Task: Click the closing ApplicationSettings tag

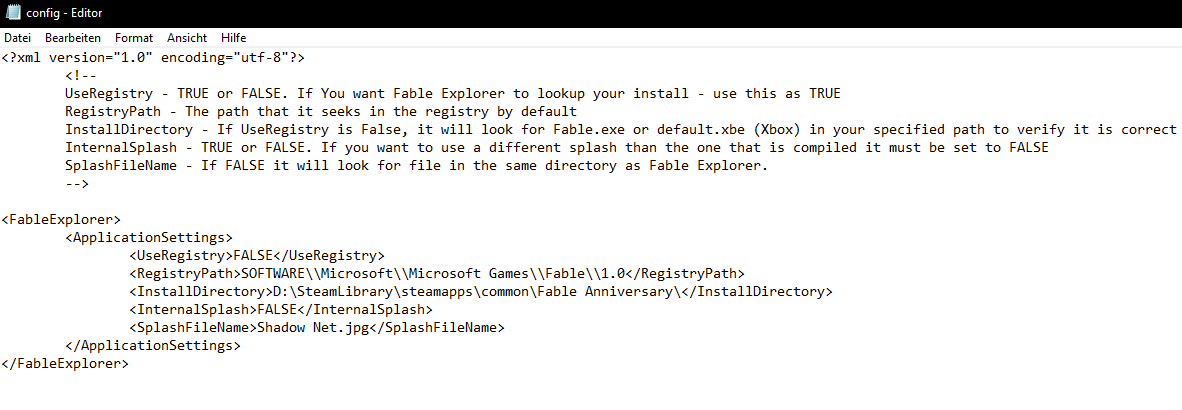Action: pyautogui.click(x=152, y=345)
